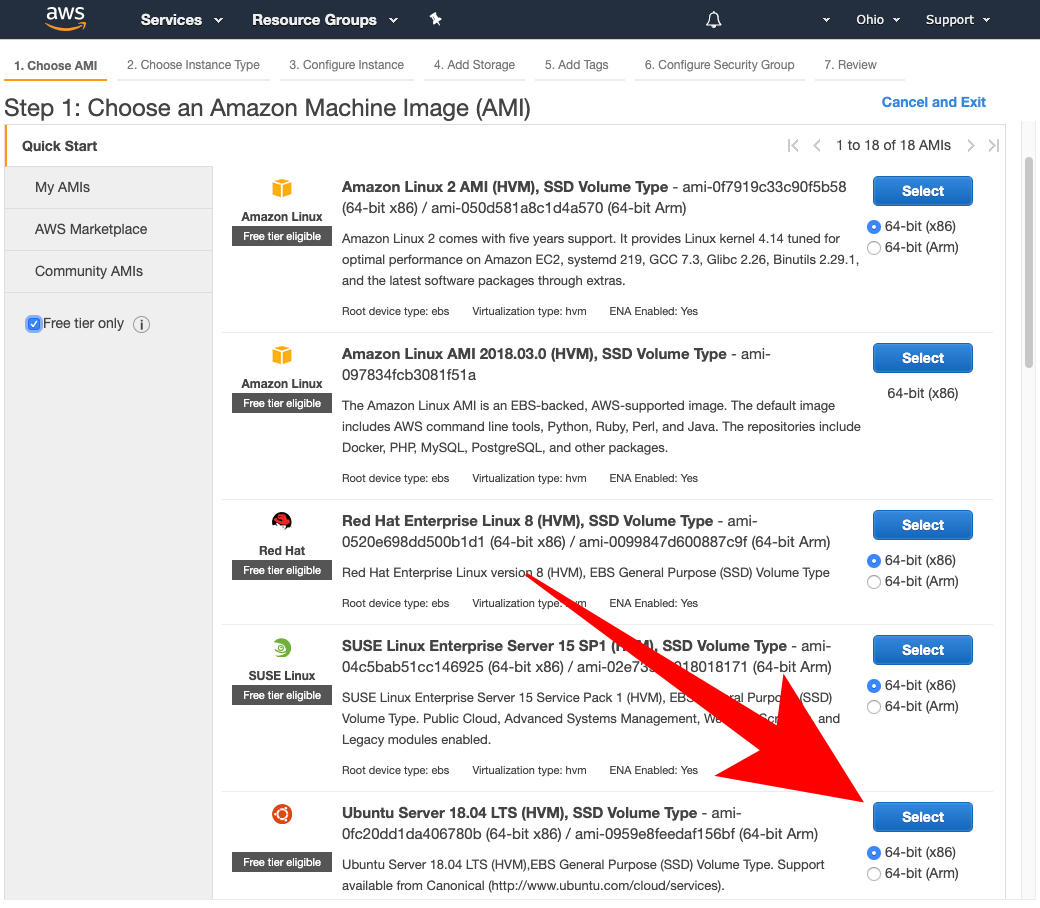Click the Ubuntu Server 18.04 LTS (HVM) title
1040x908 pixels.
[x=519, y=813]
